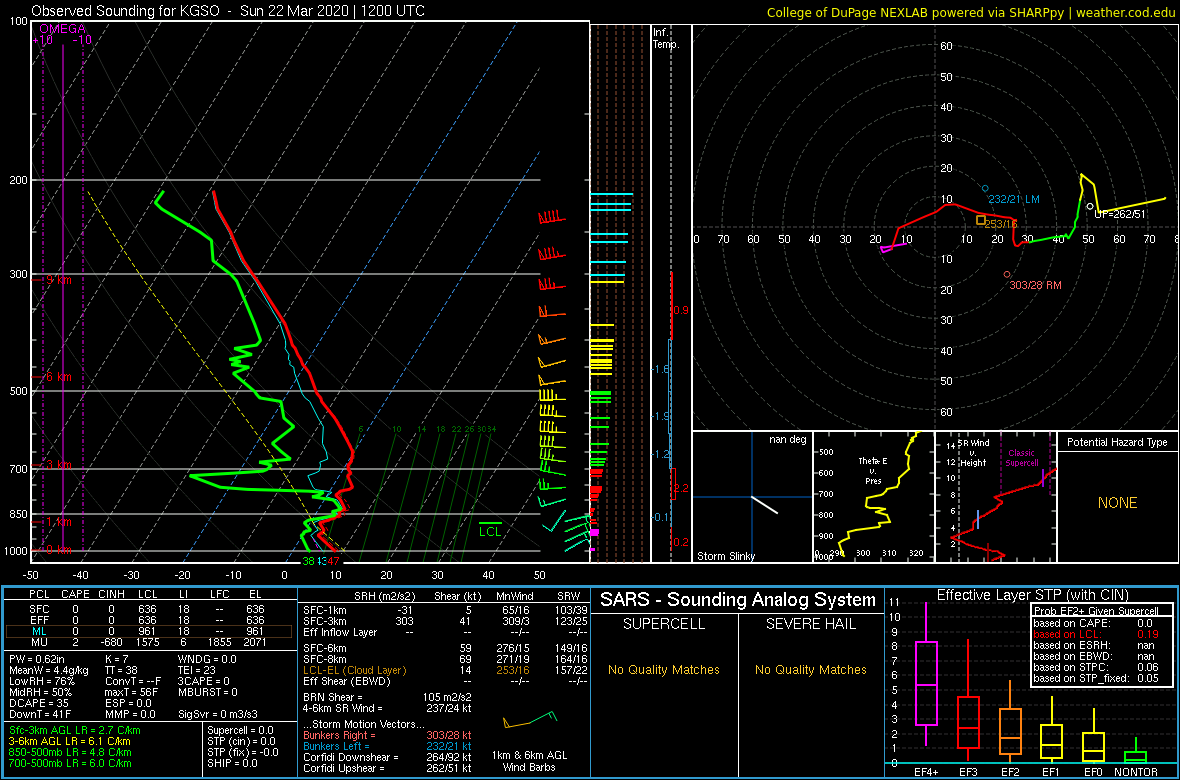Click the '3-6km AGL LR = 6.1 C/km' line
Image resolution: width=1180 pixels, height=780 pixels.
click(71, 742)
